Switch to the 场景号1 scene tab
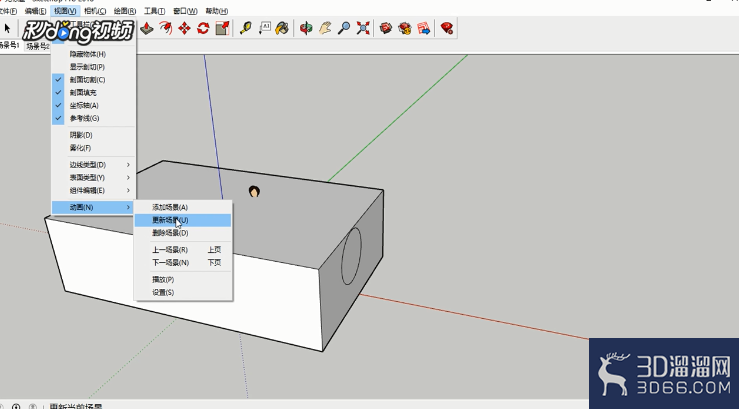The height and width of the screenshot is (409, 739). tap(9, 45)
